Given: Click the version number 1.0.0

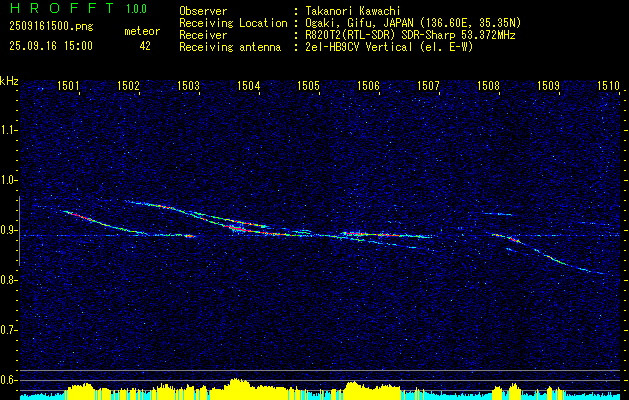Looking at the screenshot, I should point(136,8).
